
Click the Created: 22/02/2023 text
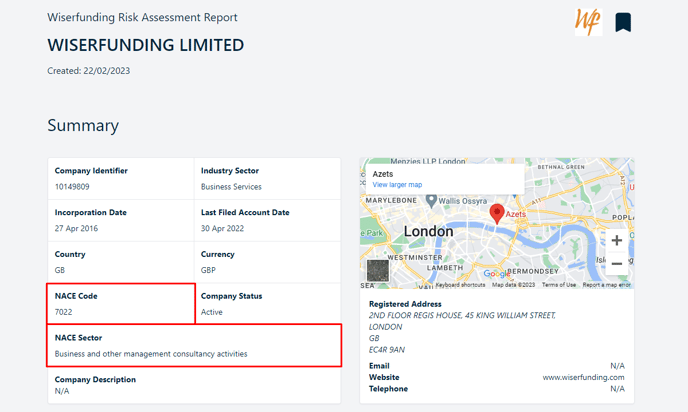tap(89, 71)
